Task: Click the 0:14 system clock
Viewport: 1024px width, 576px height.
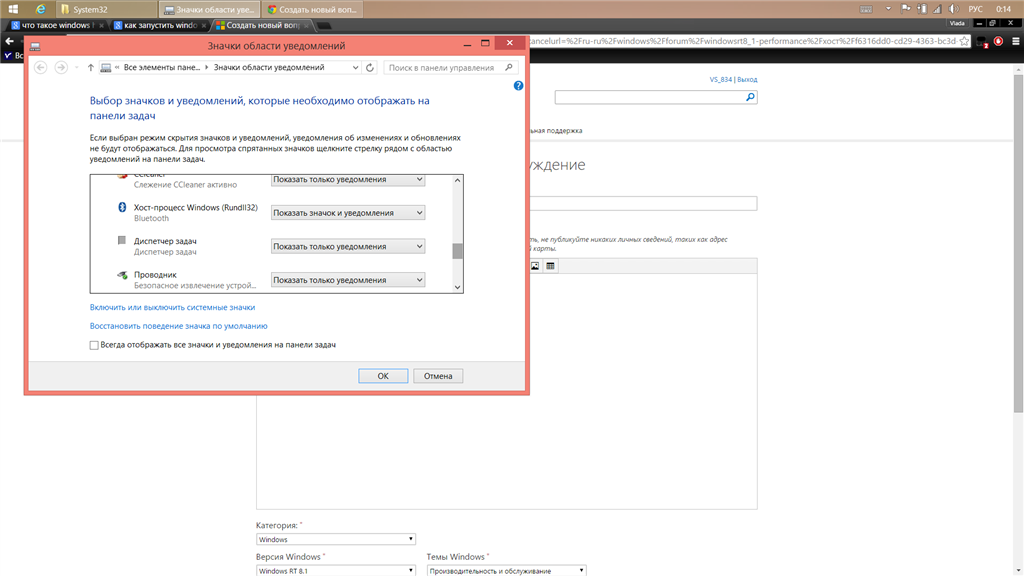Action: point(1004,9)
